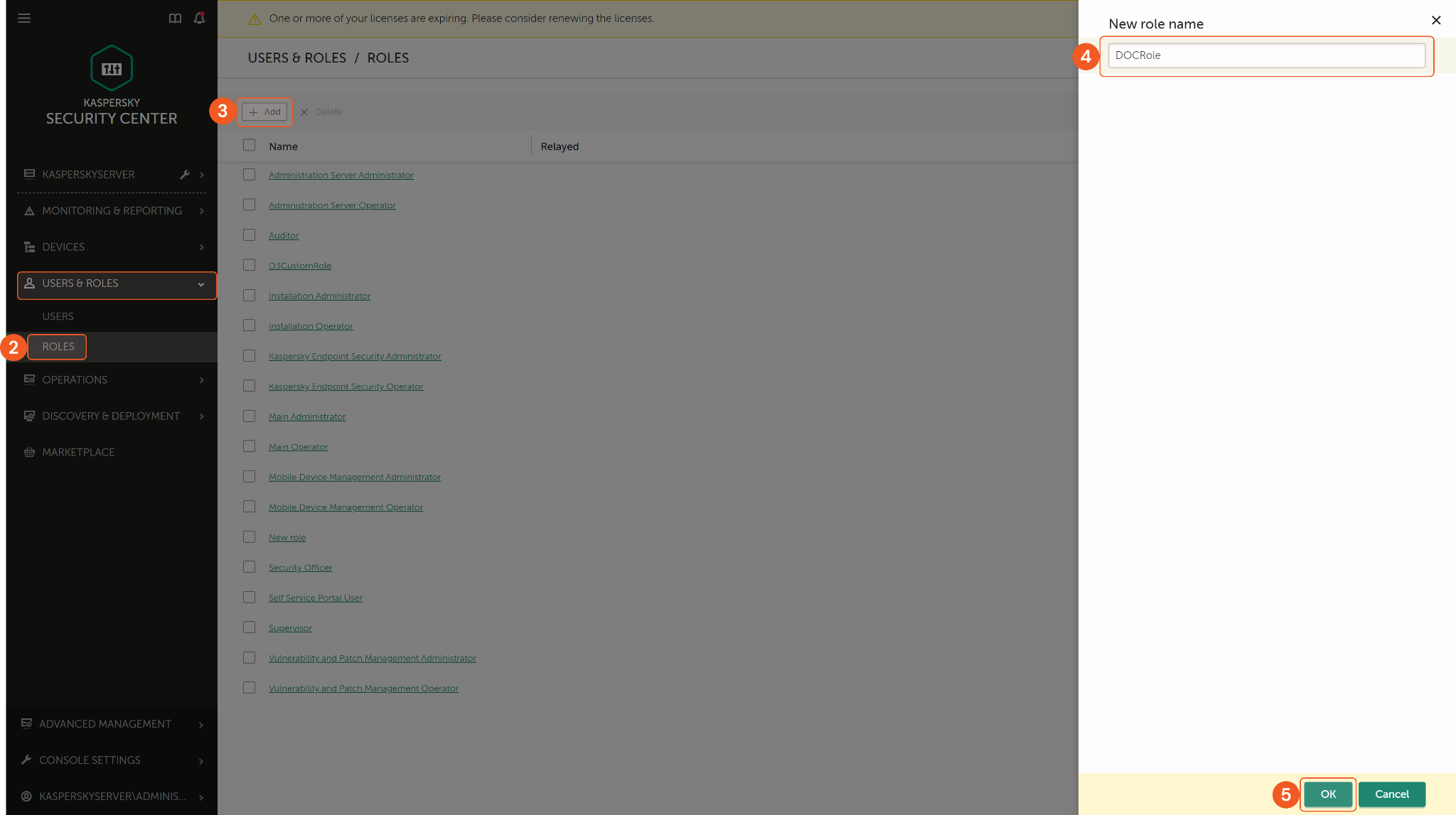
Task: Open the documentation book icon
Action: coord(175,18)
